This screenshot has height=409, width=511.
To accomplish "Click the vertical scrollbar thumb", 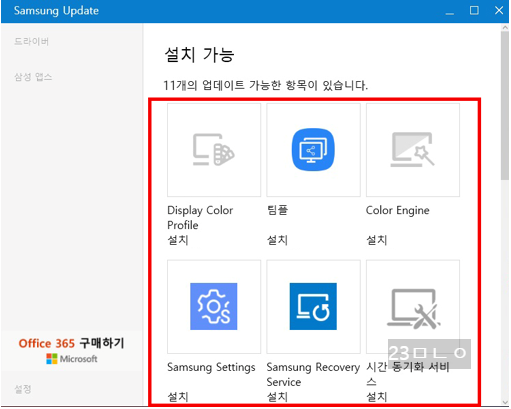I will pos(505,106).
